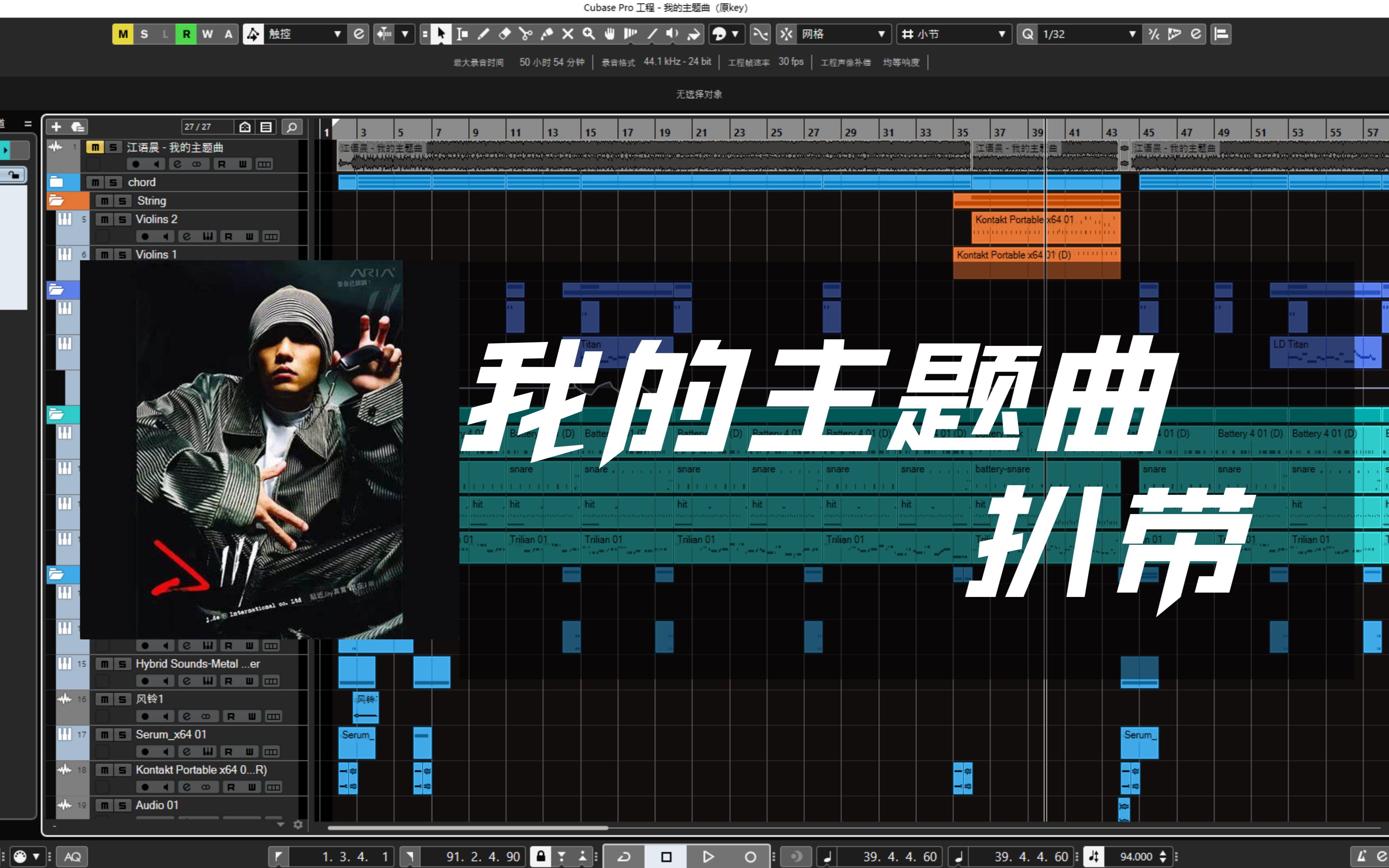Viewport: 1389px width, 868px height.
Task: Toggle the tempo track activation button
Action: point(1094,857)
